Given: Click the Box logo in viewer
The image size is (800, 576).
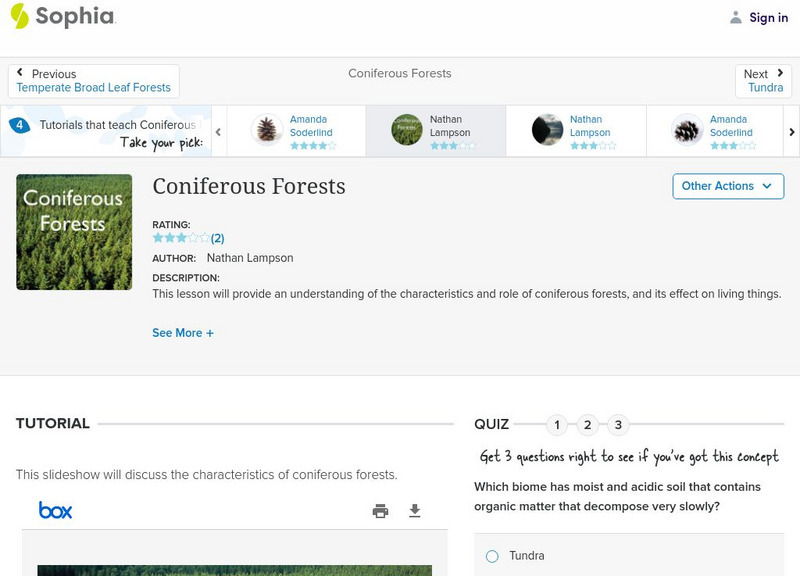Looking at the screenshot, I should (56, 511).
